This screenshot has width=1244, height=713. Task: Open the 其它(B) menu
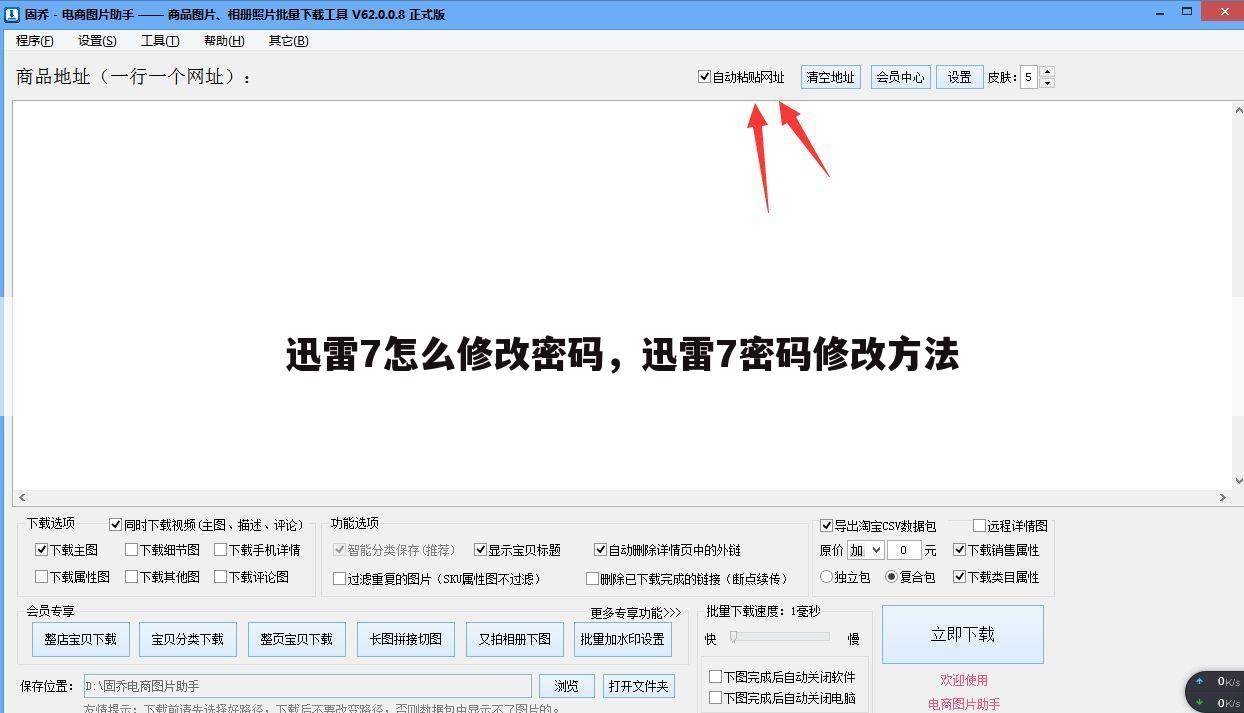(288, 41)
